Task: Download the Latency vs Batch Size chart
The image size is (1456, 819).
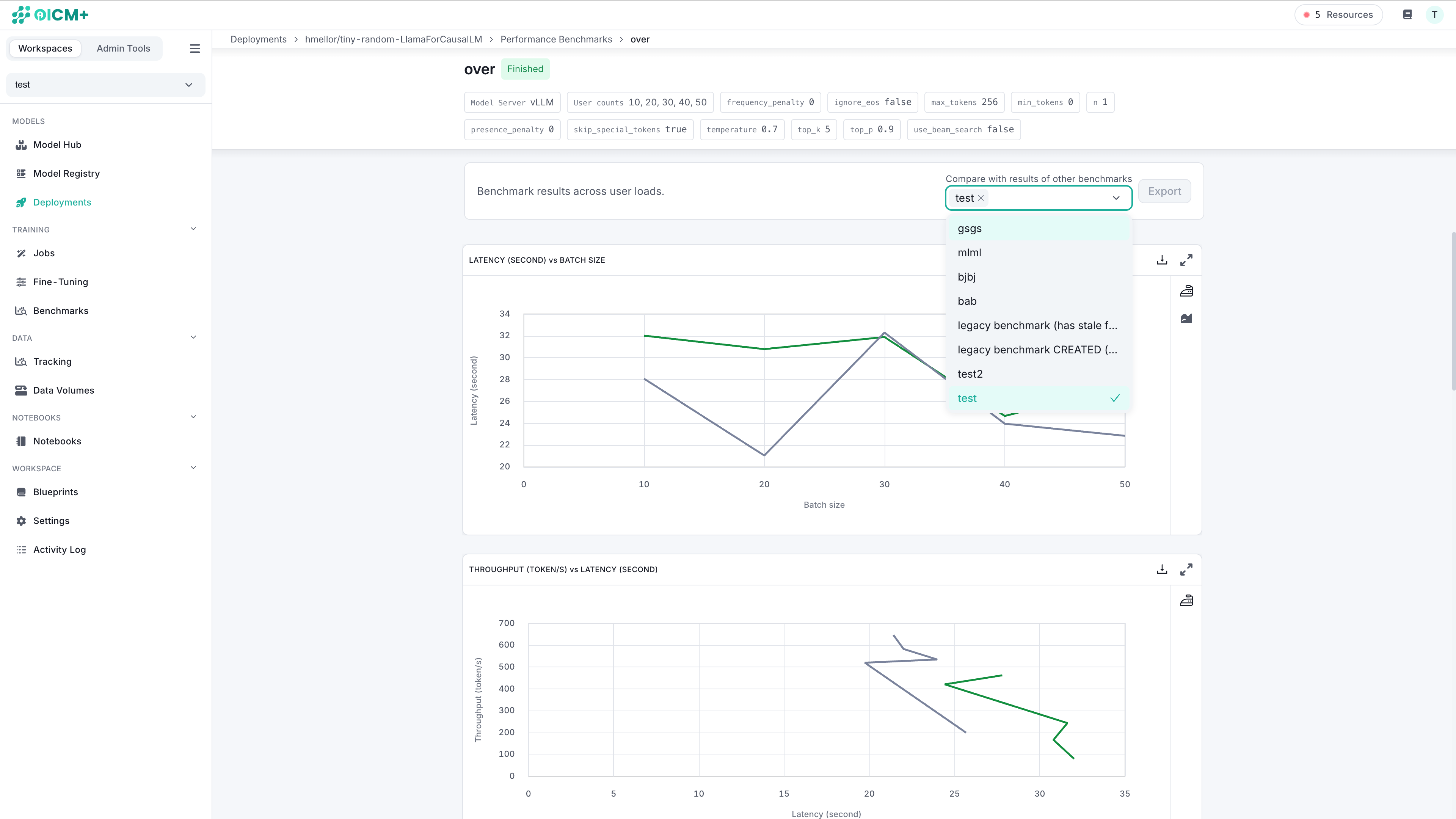Action: (1162, 260)
